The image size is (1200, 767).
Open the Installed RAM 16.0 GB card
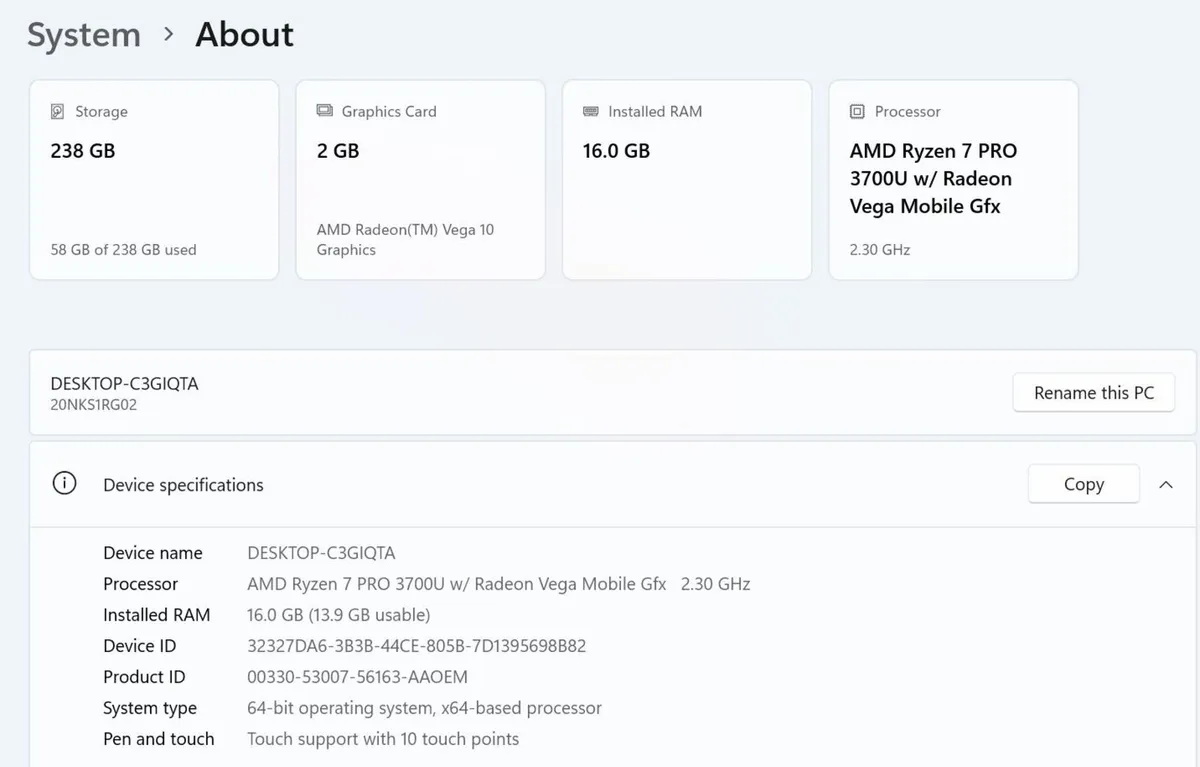(x=687, y=180)
